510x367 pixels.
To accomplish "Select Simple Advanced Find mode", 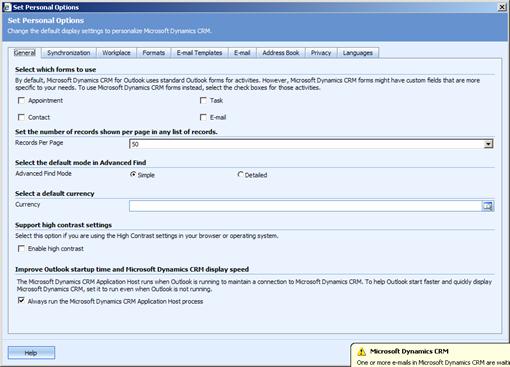I will (x=133, y=174).
